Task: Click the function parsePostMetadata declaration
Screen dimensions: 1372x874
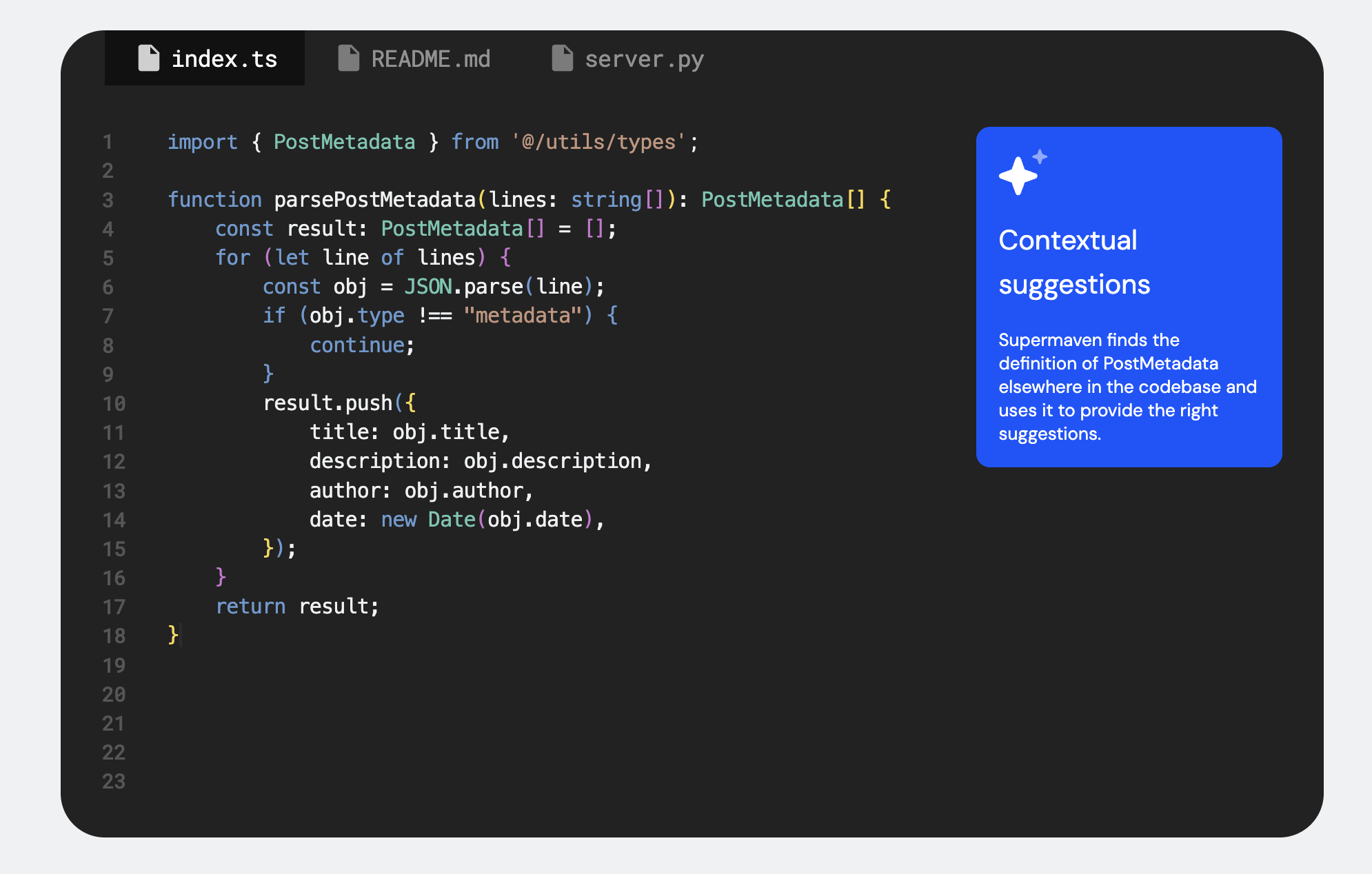Action: (529, 200)
